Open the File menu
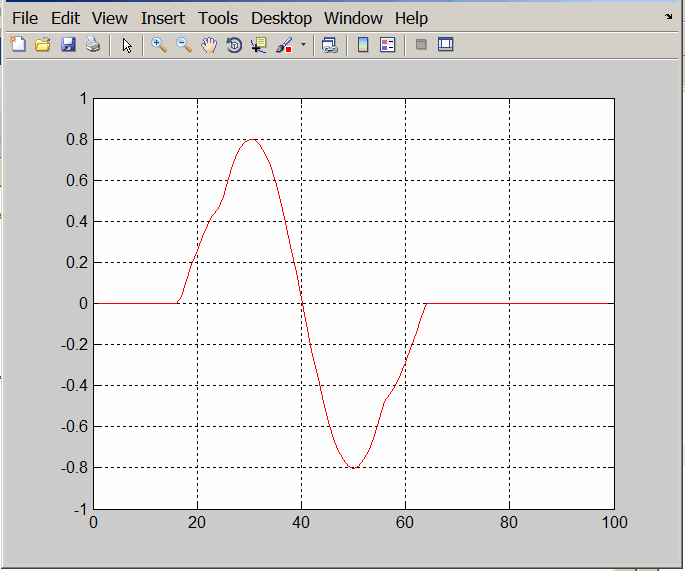 [x=25, y=18]
